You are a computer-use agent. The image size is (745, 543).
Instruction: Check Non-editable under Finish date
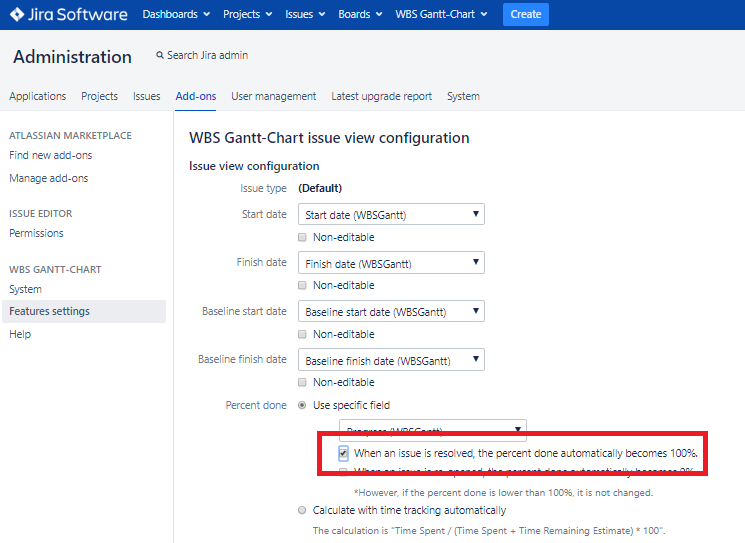(302, 285)
